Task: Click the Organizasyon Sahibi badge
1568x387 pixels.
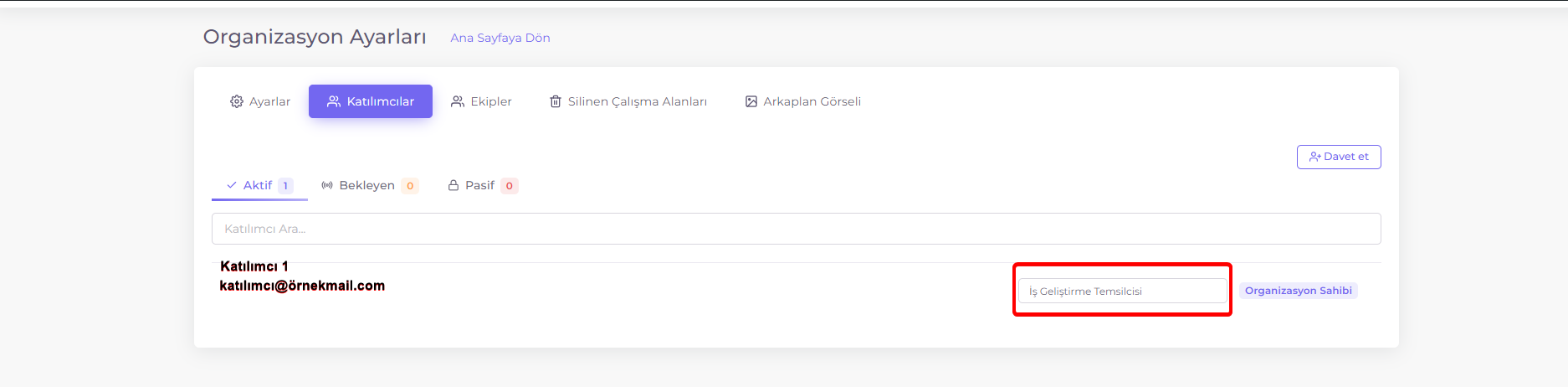Action: click(x=1299, y=291)
